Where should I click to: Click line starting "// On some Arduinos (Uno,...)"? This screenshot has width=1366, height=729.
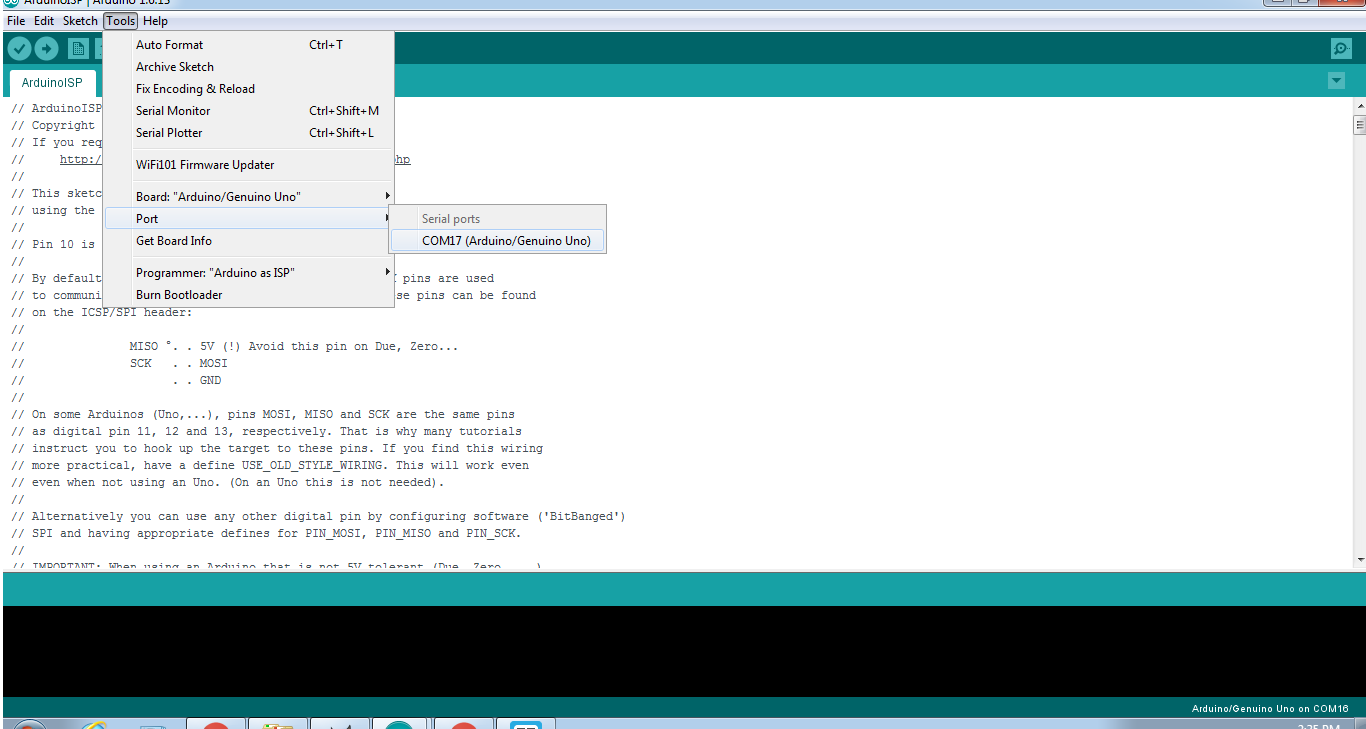pos(263,415)
